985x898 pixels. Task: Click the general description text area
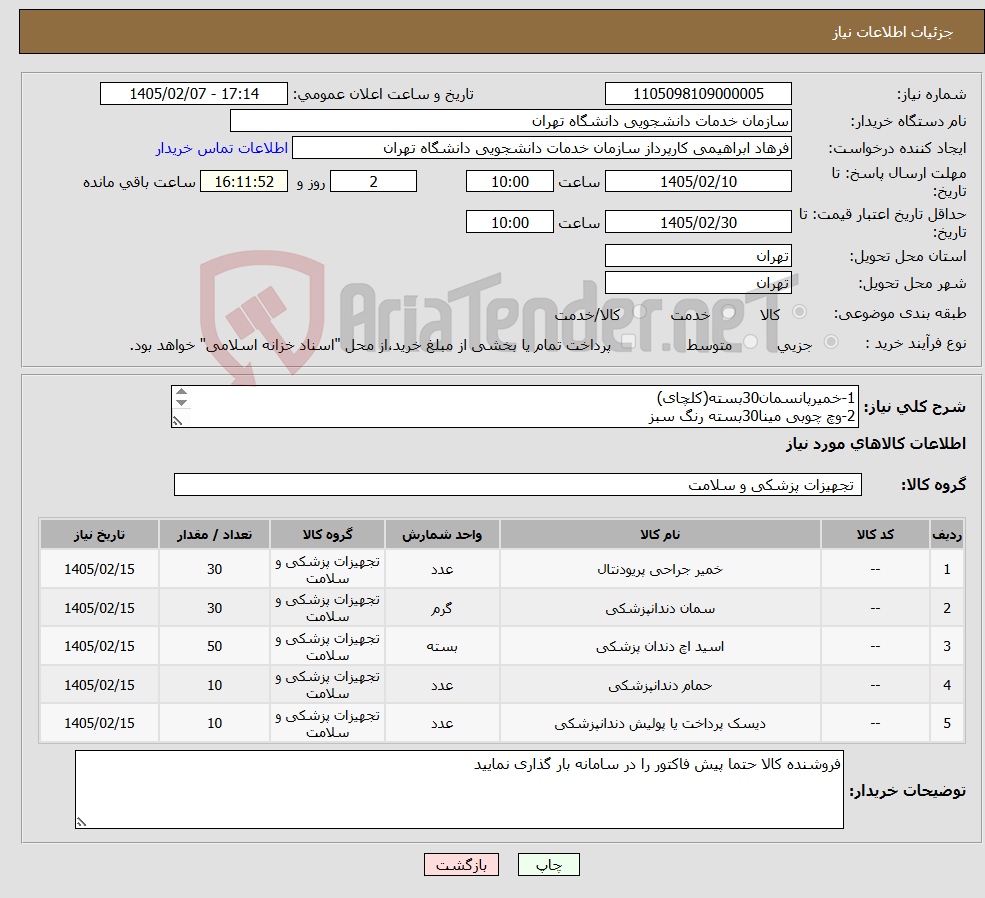click(514, 407)
